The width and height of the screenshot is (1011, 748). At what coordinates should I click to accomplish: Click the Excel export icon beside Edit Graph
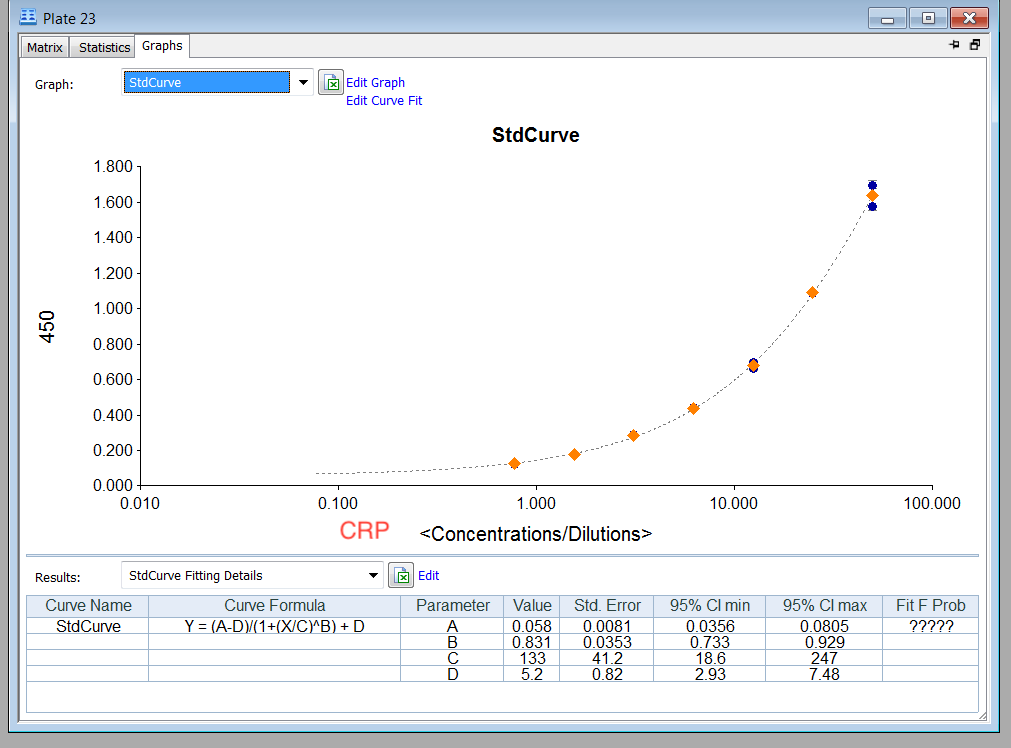(331, 83)
